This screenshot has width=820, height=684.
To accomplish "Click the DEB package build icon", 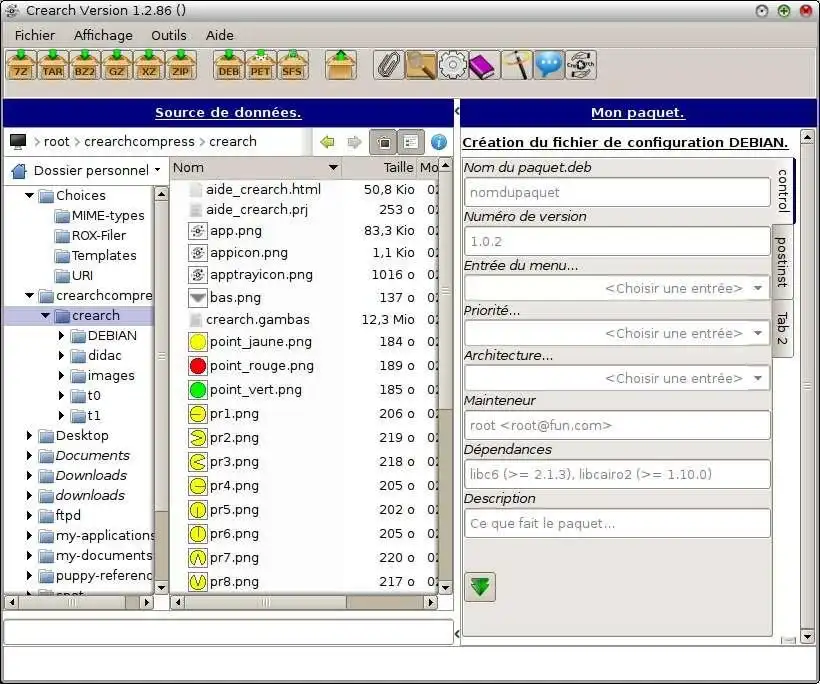I will tap(229, 65).
